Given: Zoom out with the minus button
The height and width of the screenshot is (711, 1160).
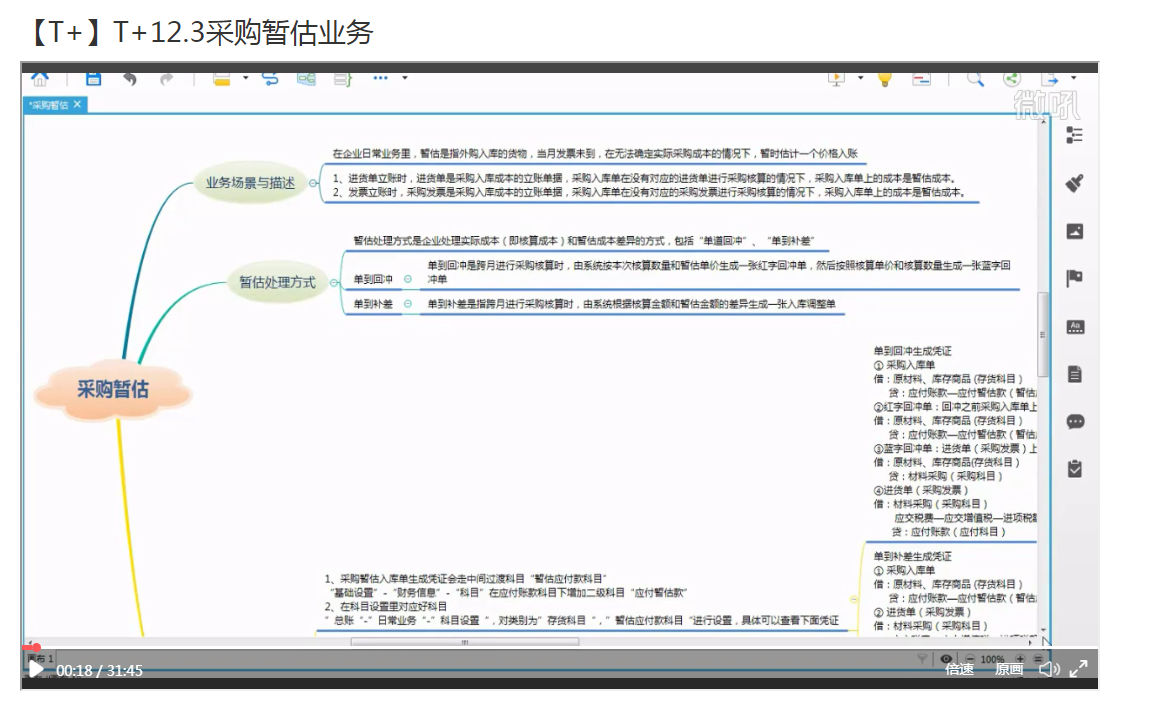Looking at the screenshot, I should point(970,658).
